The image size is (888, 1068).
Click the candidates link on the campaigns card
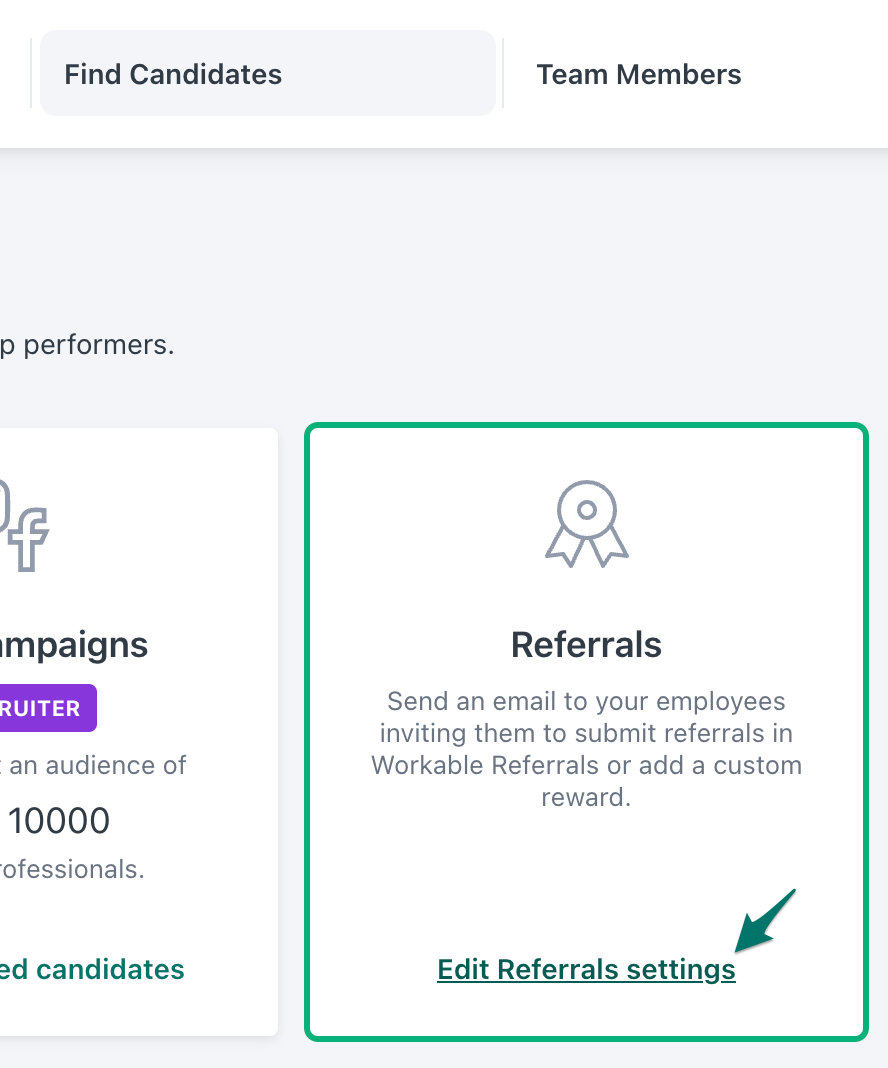pos(91,969)
